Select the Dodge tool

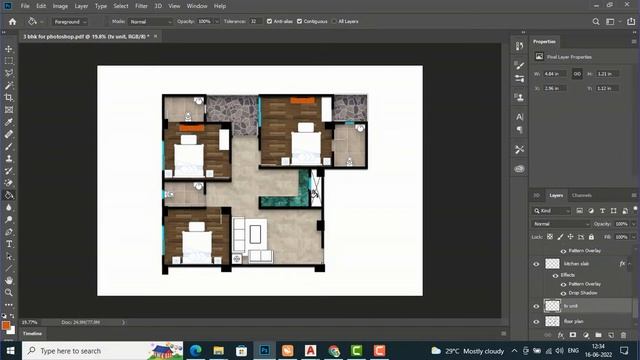(x=9, y=220)
